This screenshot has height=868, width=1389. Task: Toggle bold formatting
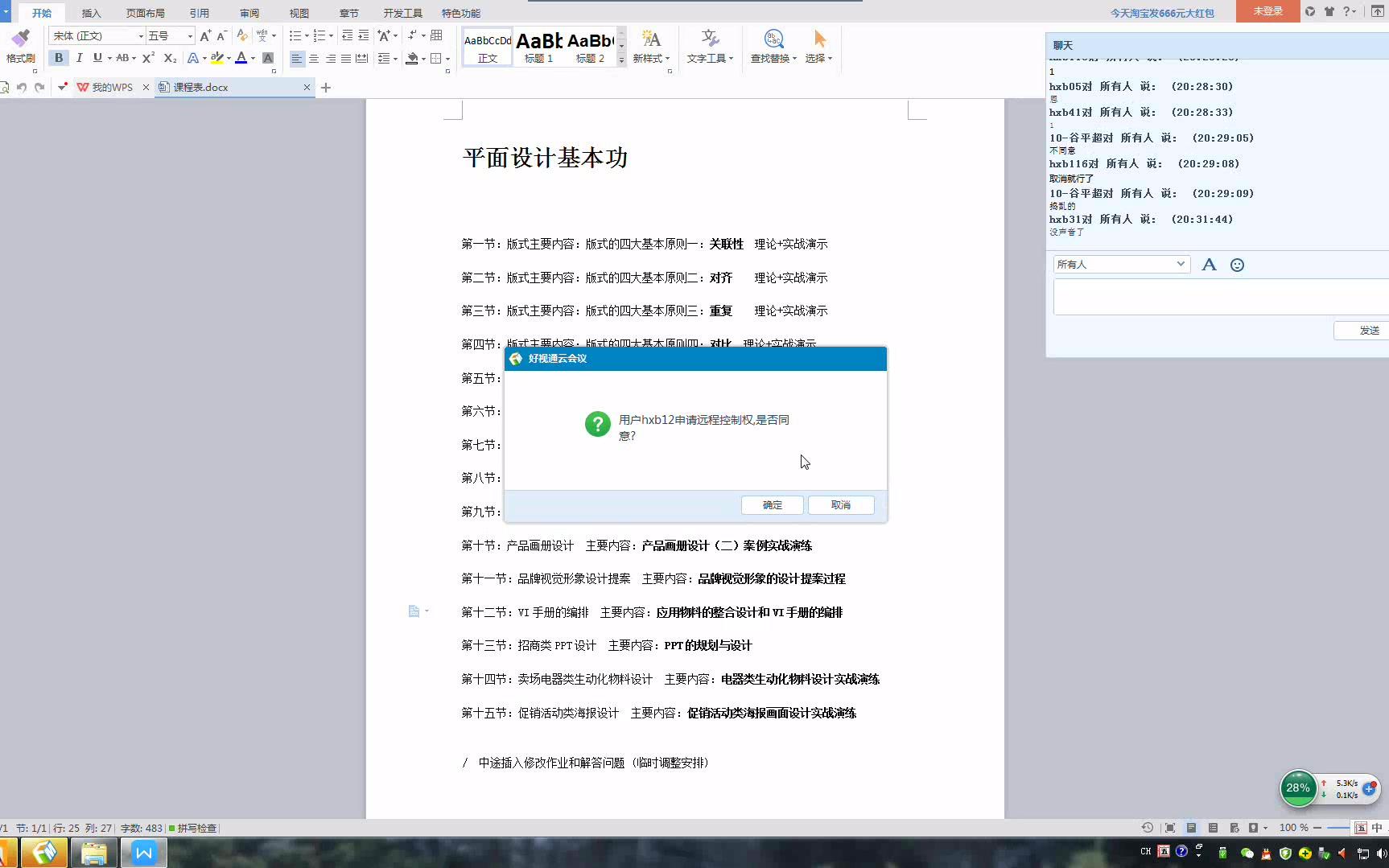(58, 58)
